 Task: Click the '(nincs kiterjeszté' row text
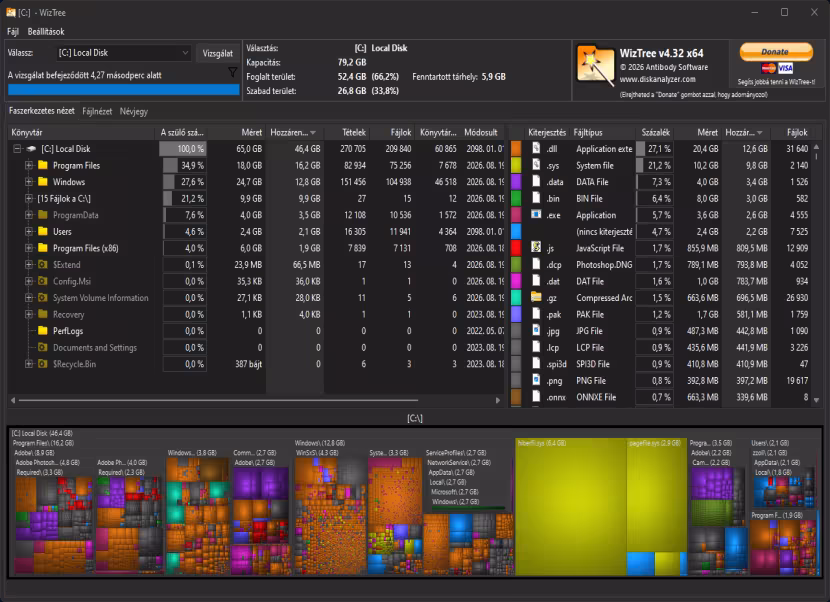[604, 231]
